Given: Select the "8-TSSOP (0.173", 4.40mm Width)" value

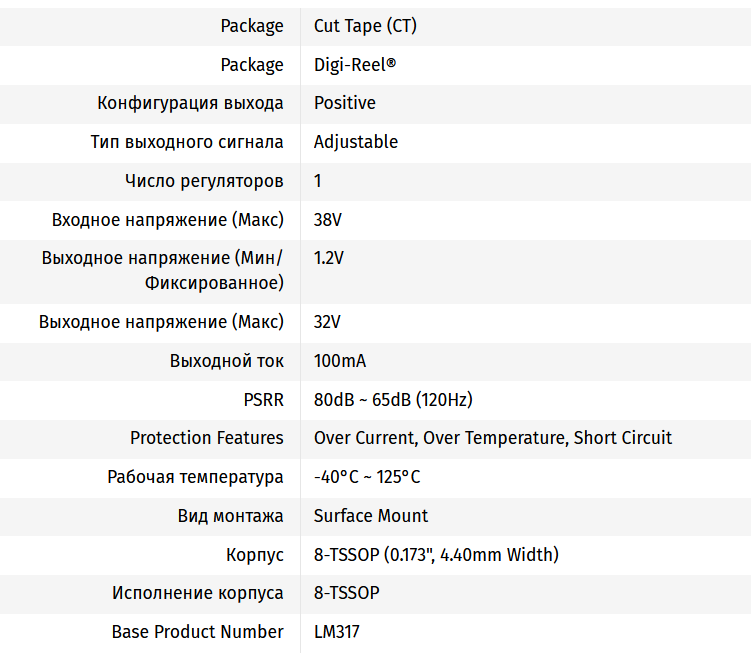Looking at the screenshot, I should pos(436,554).
